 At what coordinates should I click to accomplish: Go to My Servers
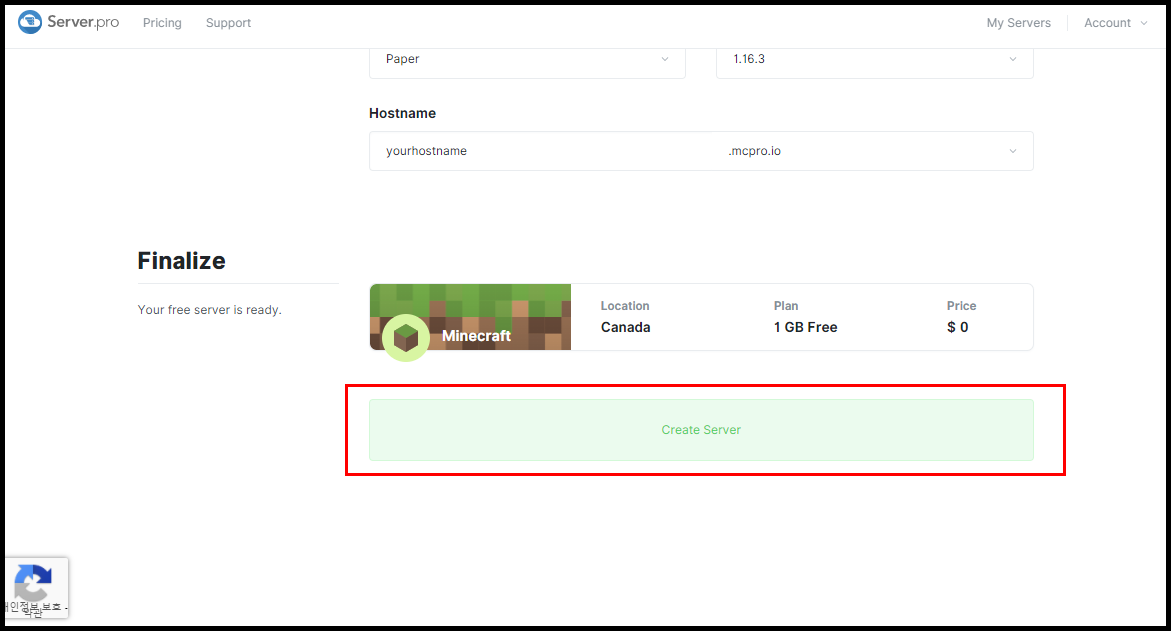pos(1018,23)
